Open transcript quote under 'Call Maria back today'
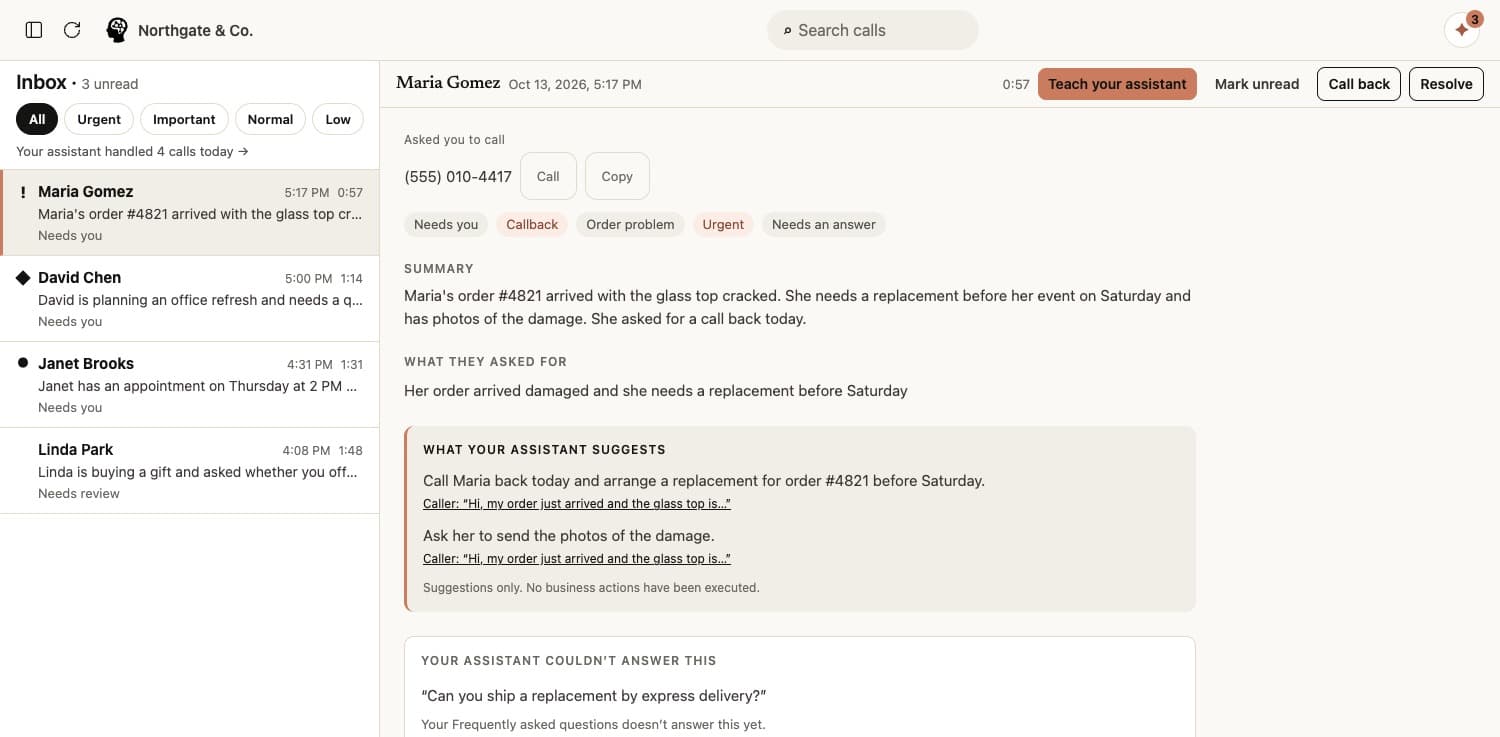The height and width of the screenshot is (737, 1500). point(577,504)
